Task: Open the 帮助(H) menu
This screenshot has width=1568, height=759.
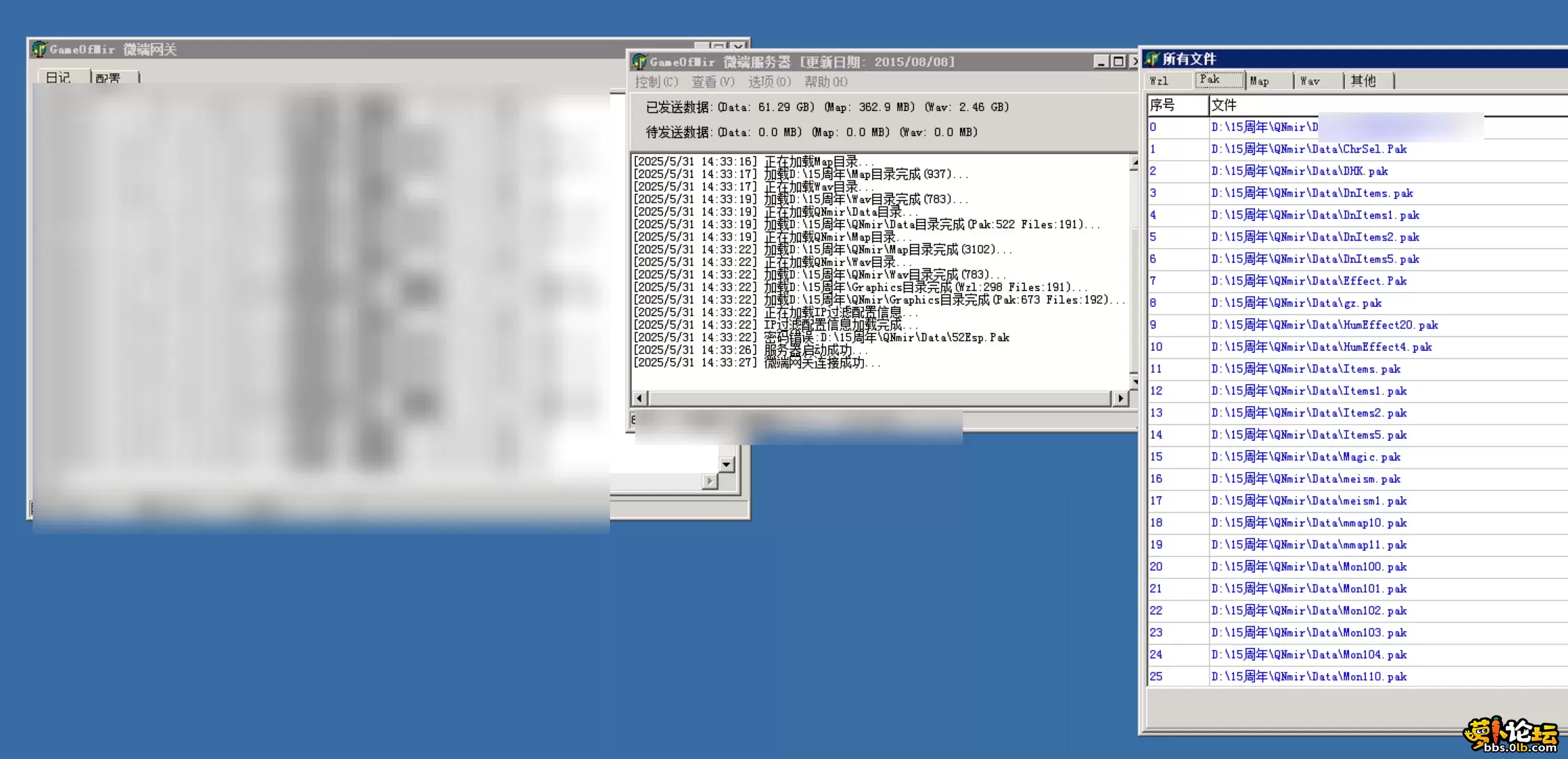Action: (x=825, y=82)
